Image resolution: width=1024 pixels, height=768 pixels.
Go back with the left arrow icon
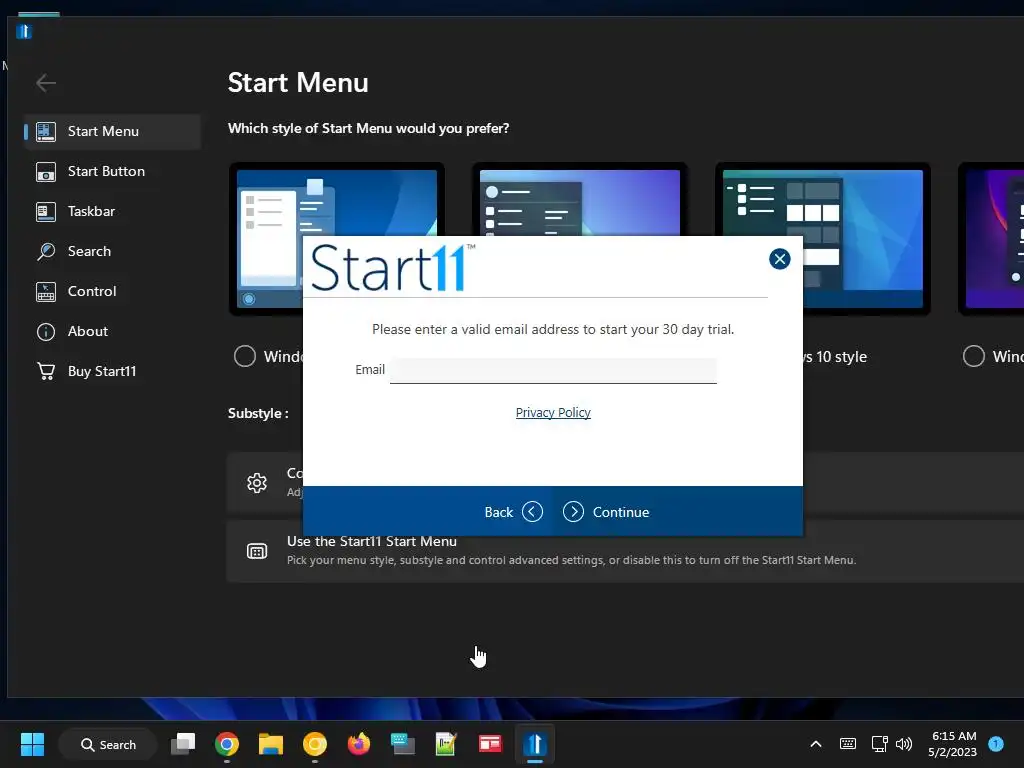tap(46, 83)
